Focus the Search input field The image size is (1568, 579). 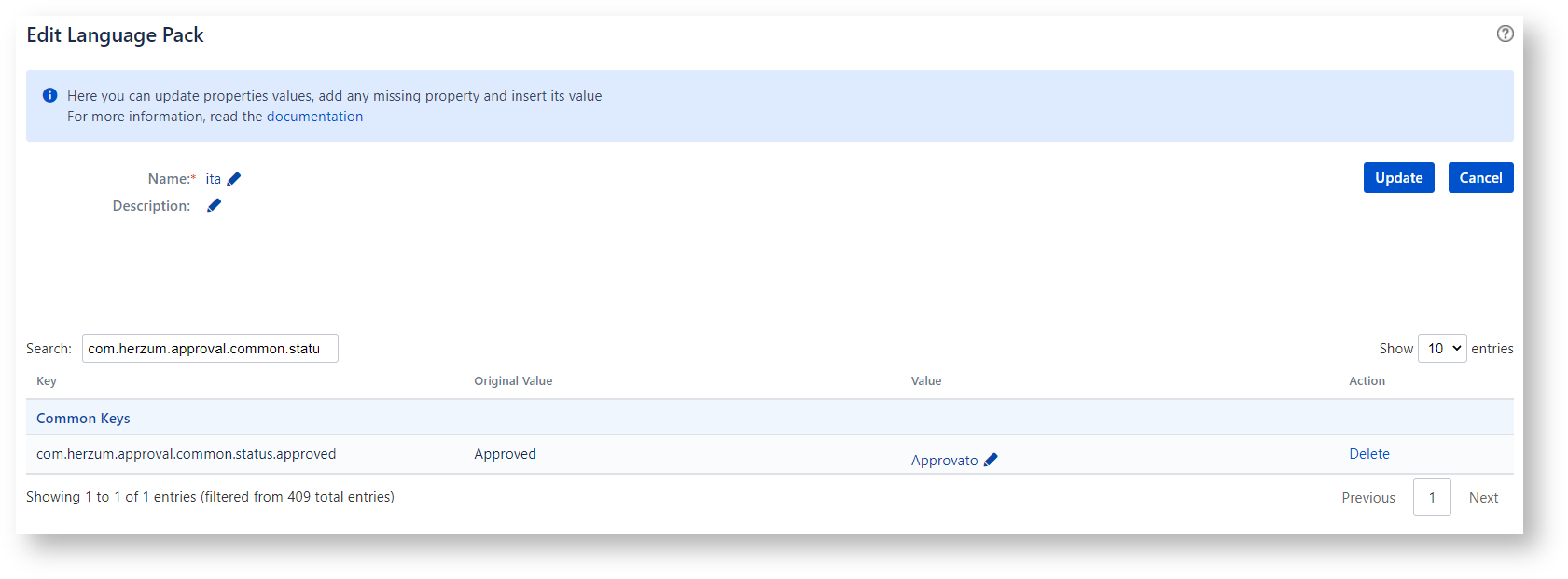(x=210, y=349)
